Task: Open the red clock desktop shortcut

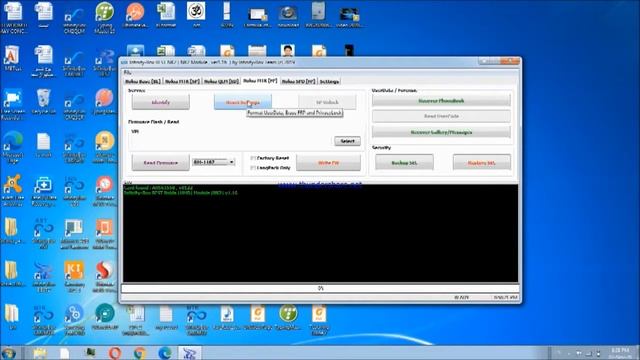Action: pos(104,189)
